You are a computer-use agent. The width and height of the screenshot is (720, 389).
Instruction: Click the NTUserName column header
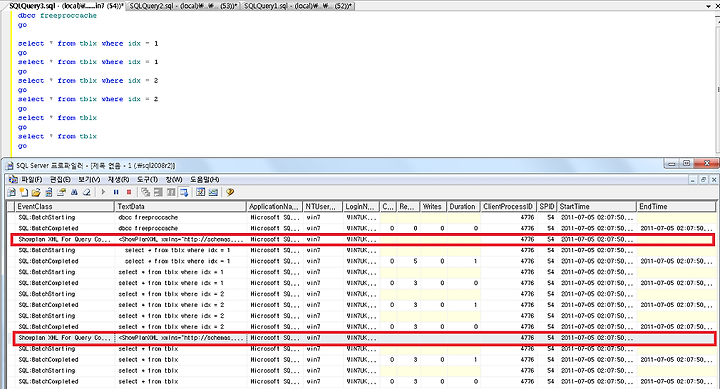[x=323, y=207]
